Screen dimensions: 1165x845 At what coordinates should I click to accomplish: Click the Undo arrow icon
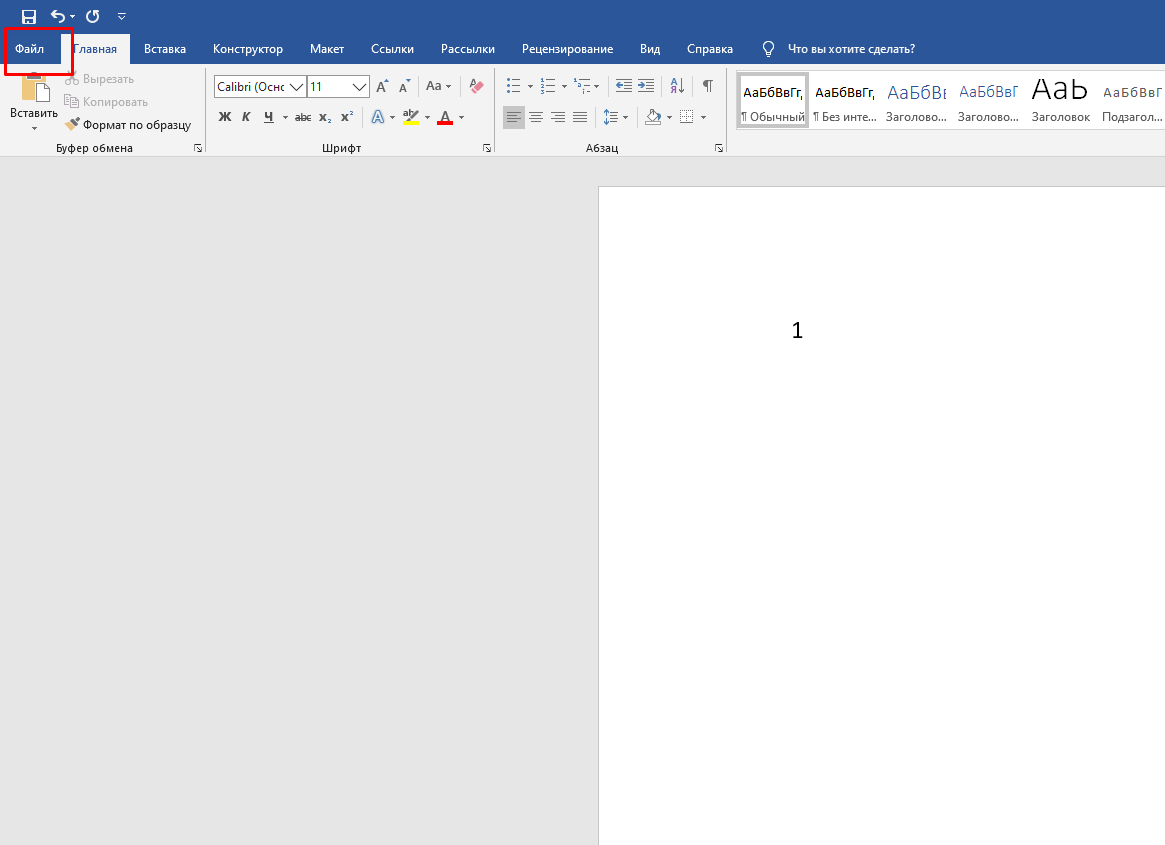58,16
